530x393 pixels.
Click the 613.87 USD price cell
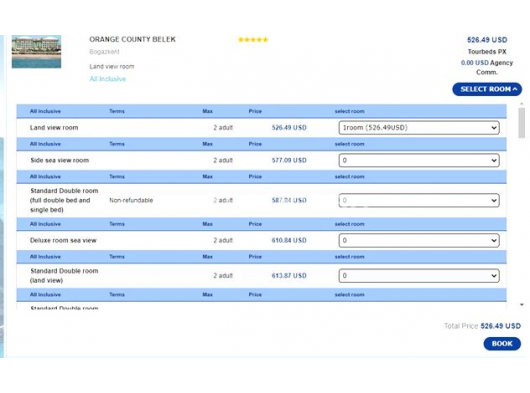289,276
